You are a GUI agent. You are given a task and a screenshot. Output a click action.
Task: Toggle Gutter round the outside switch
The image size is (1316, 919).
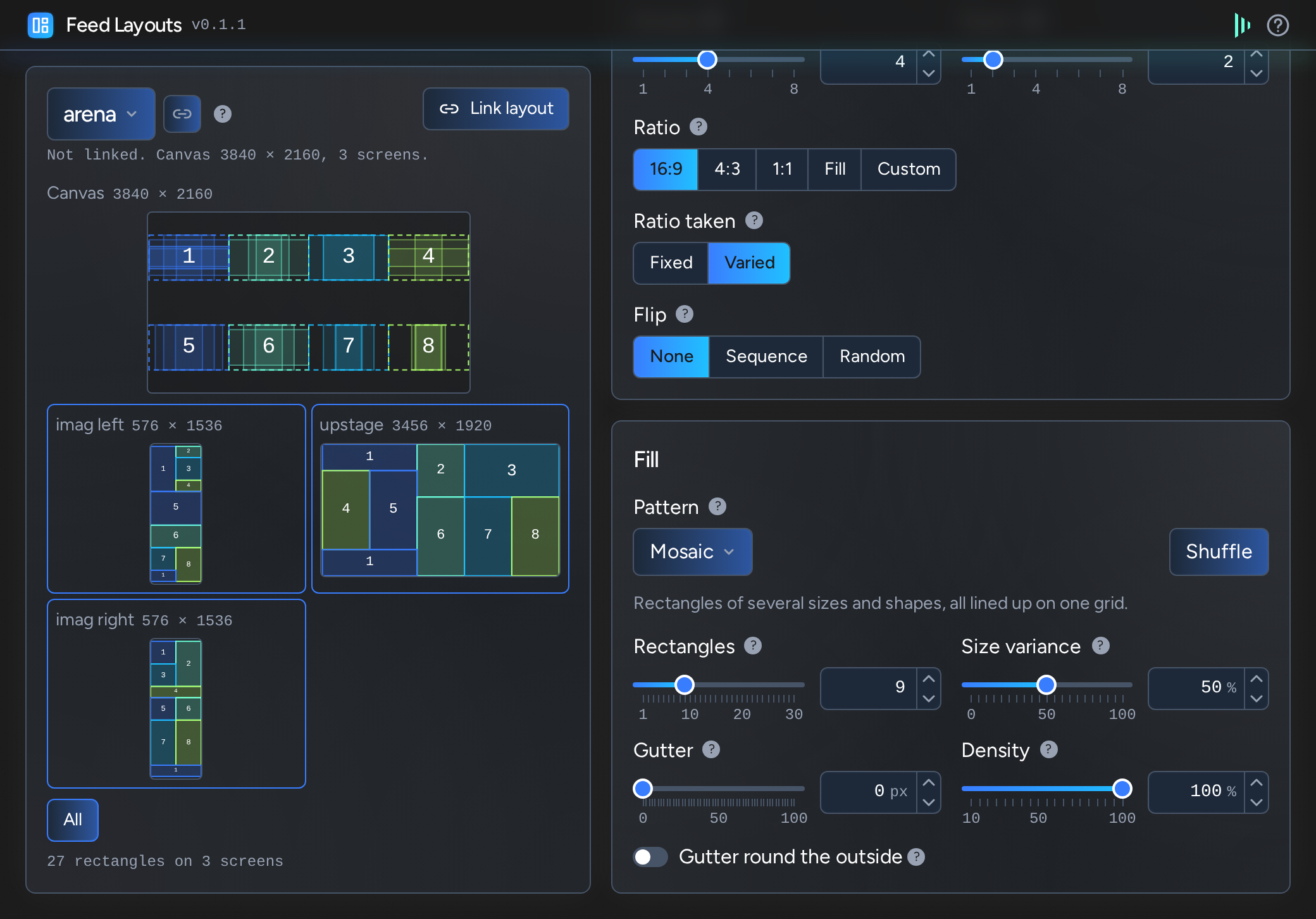(650, 857)
